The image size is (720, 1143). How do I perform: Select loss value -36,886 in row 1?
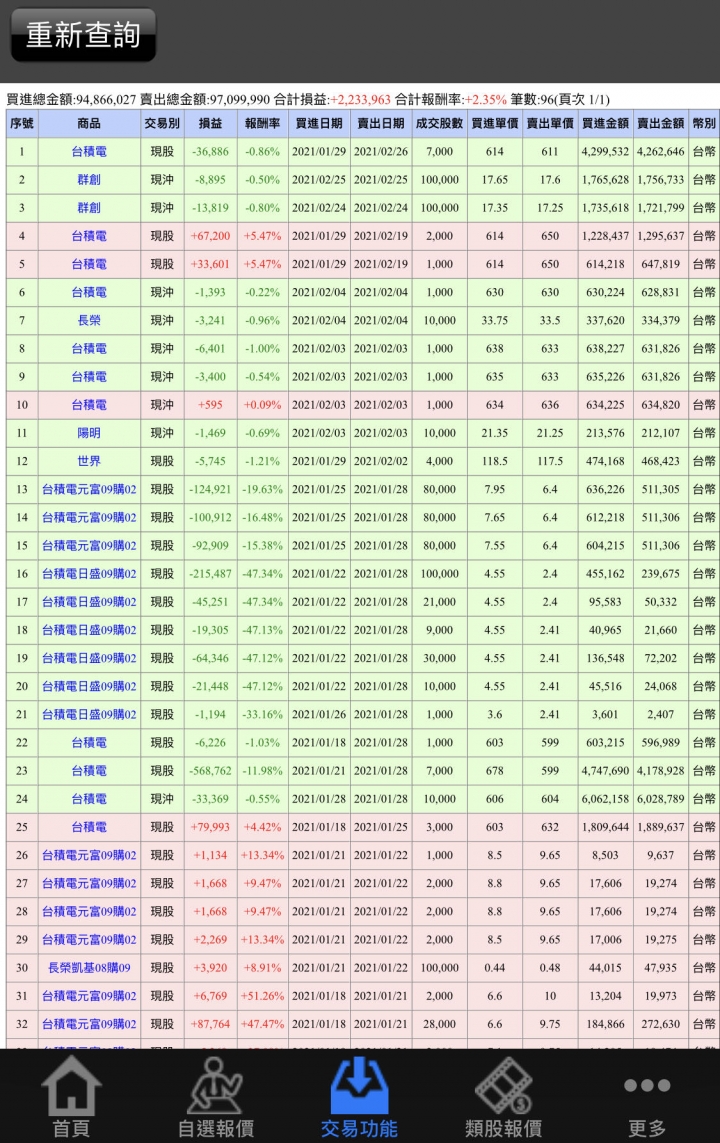211,152
